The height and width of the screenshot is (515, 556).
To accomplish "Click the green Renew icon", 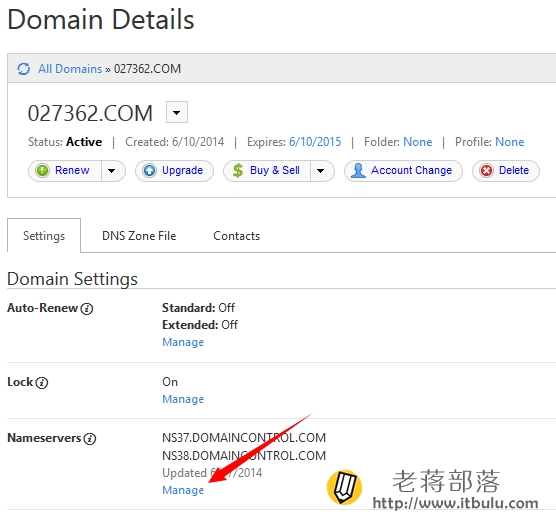I will [43, 171].
